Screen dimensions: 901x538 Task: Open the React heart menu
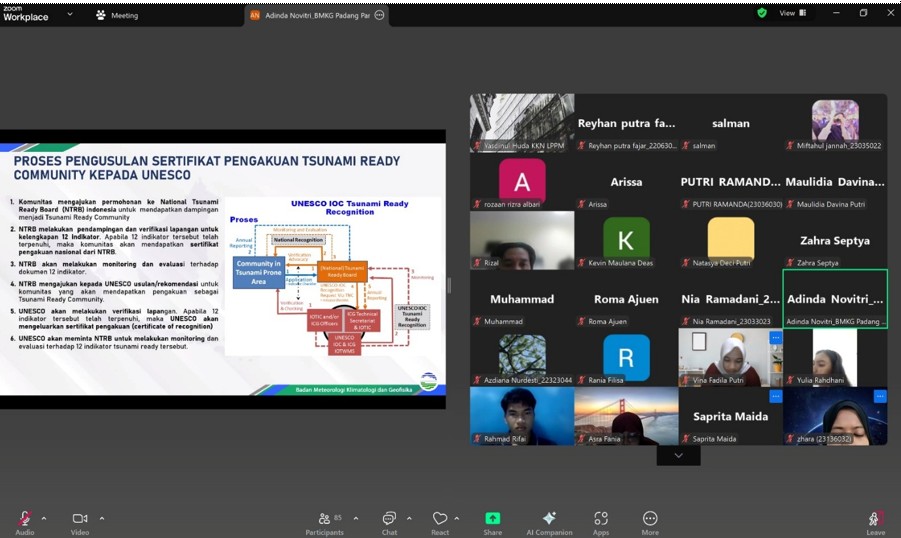pos(440,522)
